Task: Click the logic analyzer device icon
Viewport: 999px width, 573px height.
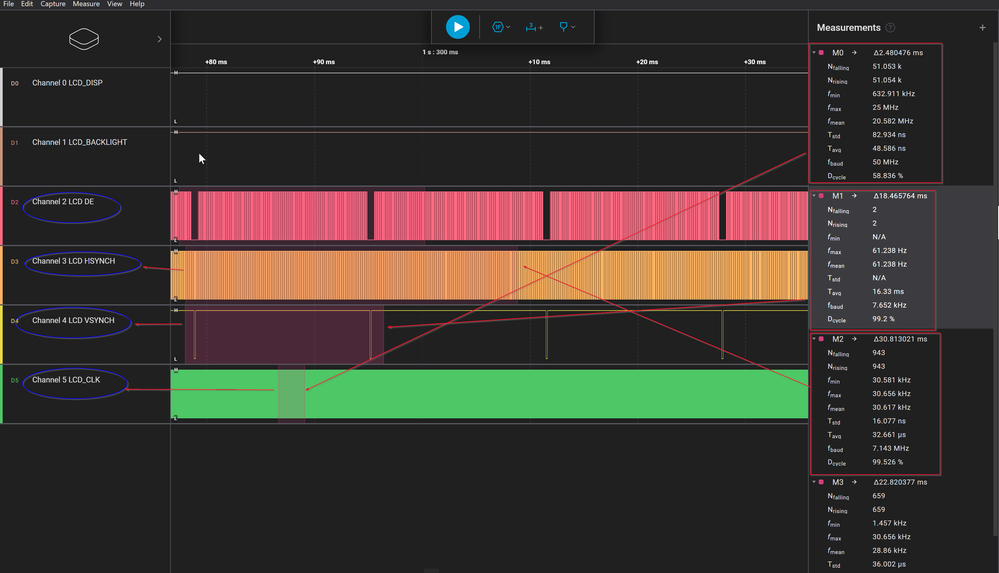Action: pos(84,39)
